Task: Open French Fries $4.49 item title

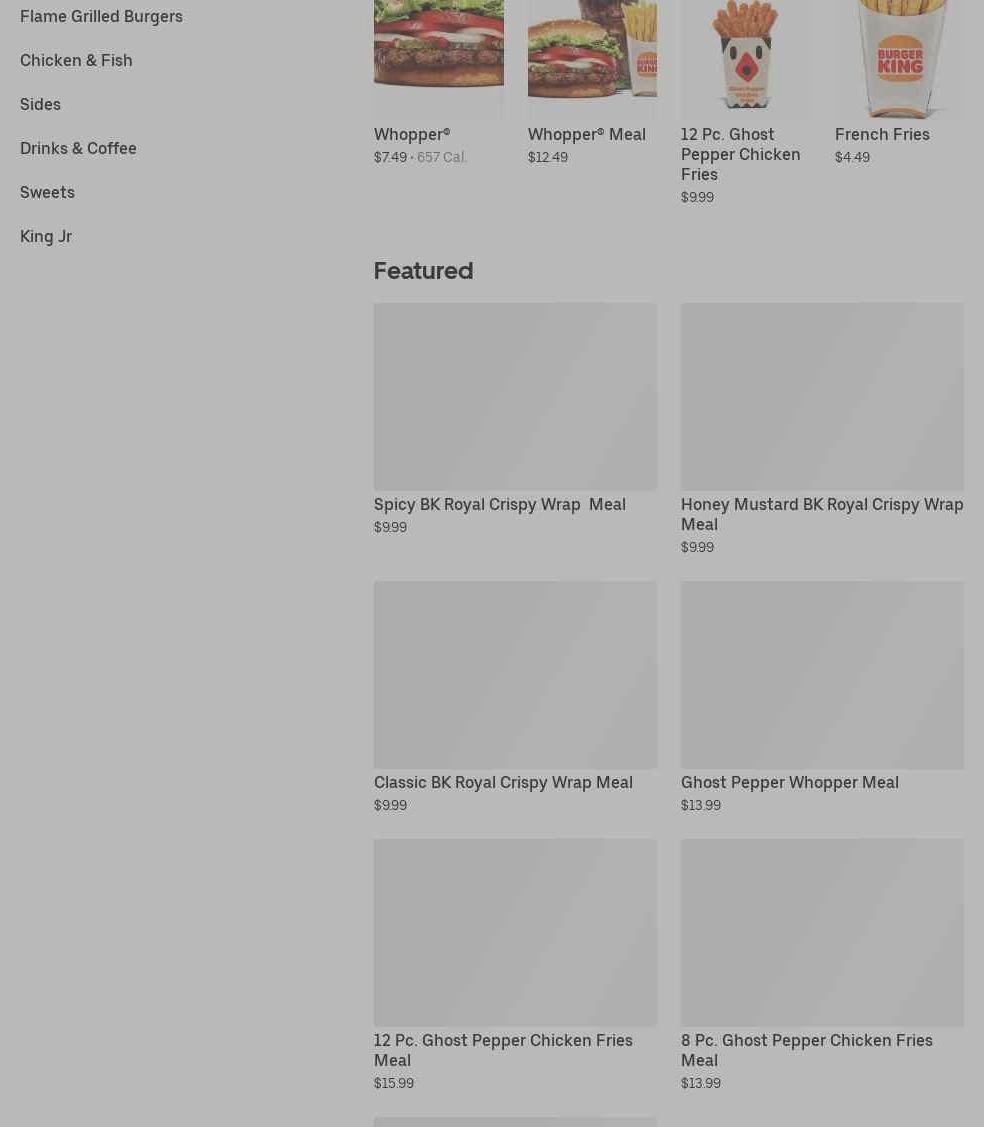Action: (x=882, y=134)
